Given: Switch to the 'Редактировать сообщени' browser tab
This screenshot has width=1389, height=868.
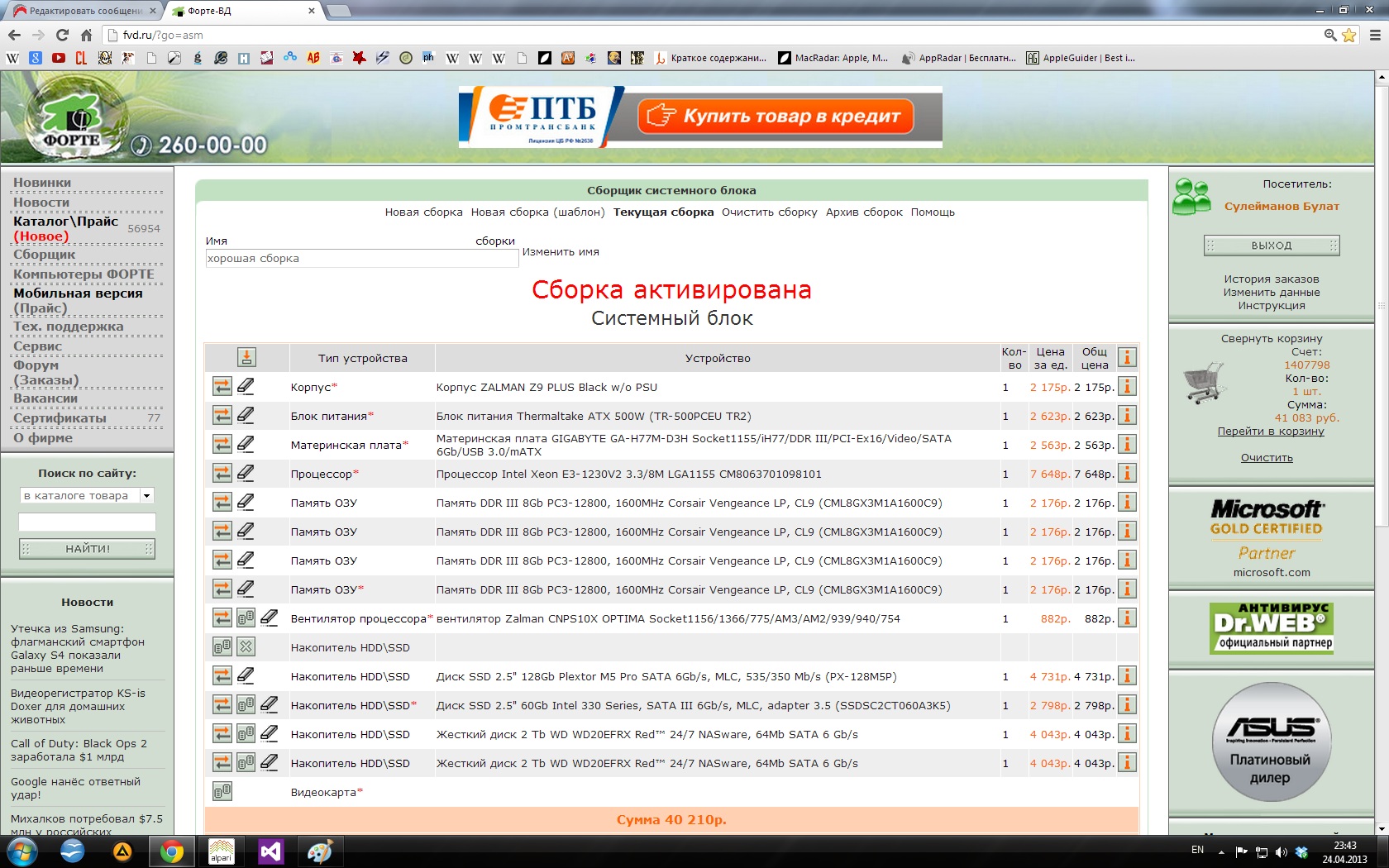Looking at the screenshot, I should pyautogui.click(x=86, y=11).
